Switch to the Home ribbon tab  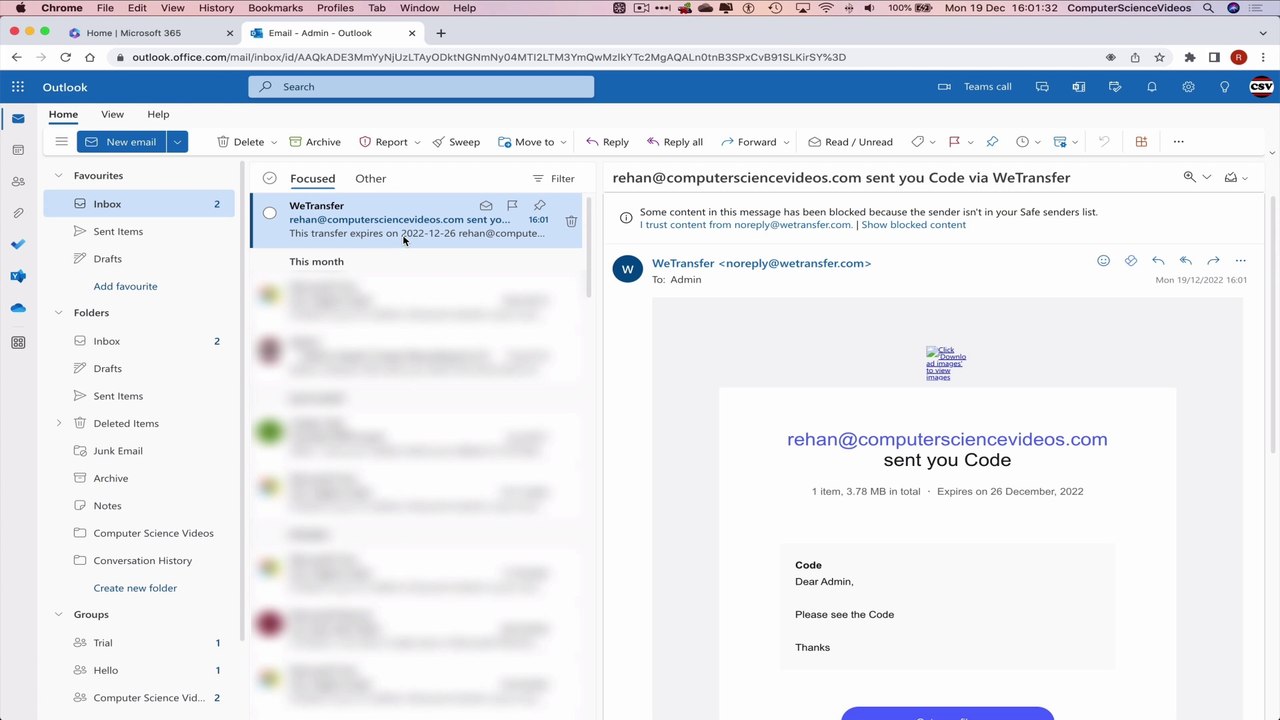click(63, 114)
